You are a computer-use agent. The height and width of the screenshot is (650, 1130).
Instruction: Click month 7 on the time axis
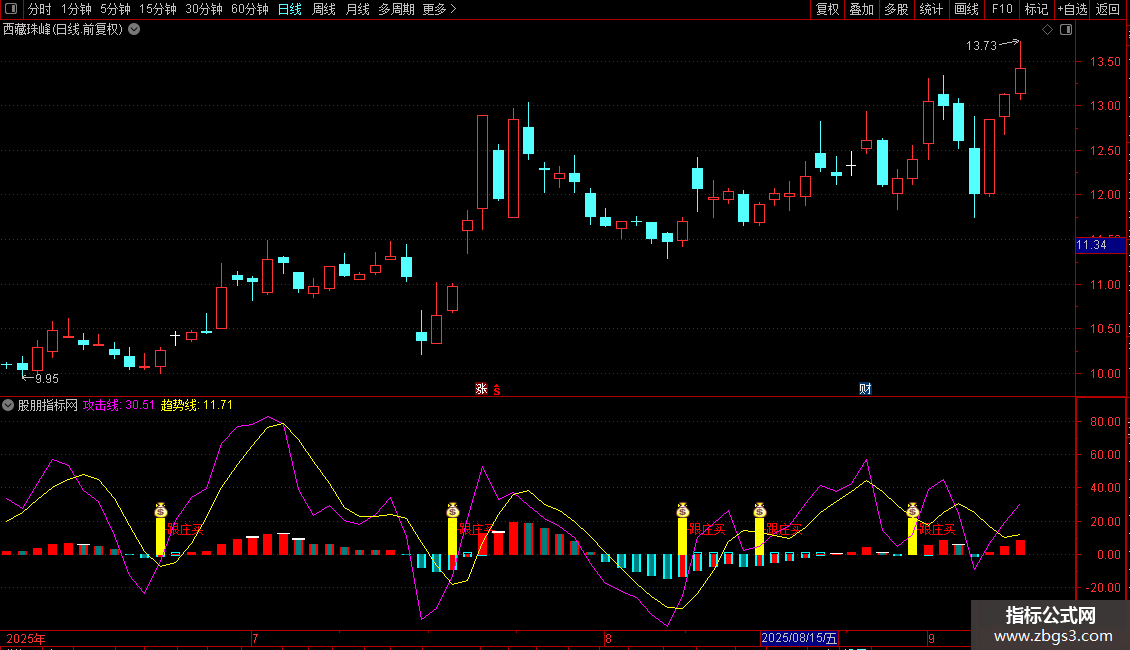click(x=255, y=638)
